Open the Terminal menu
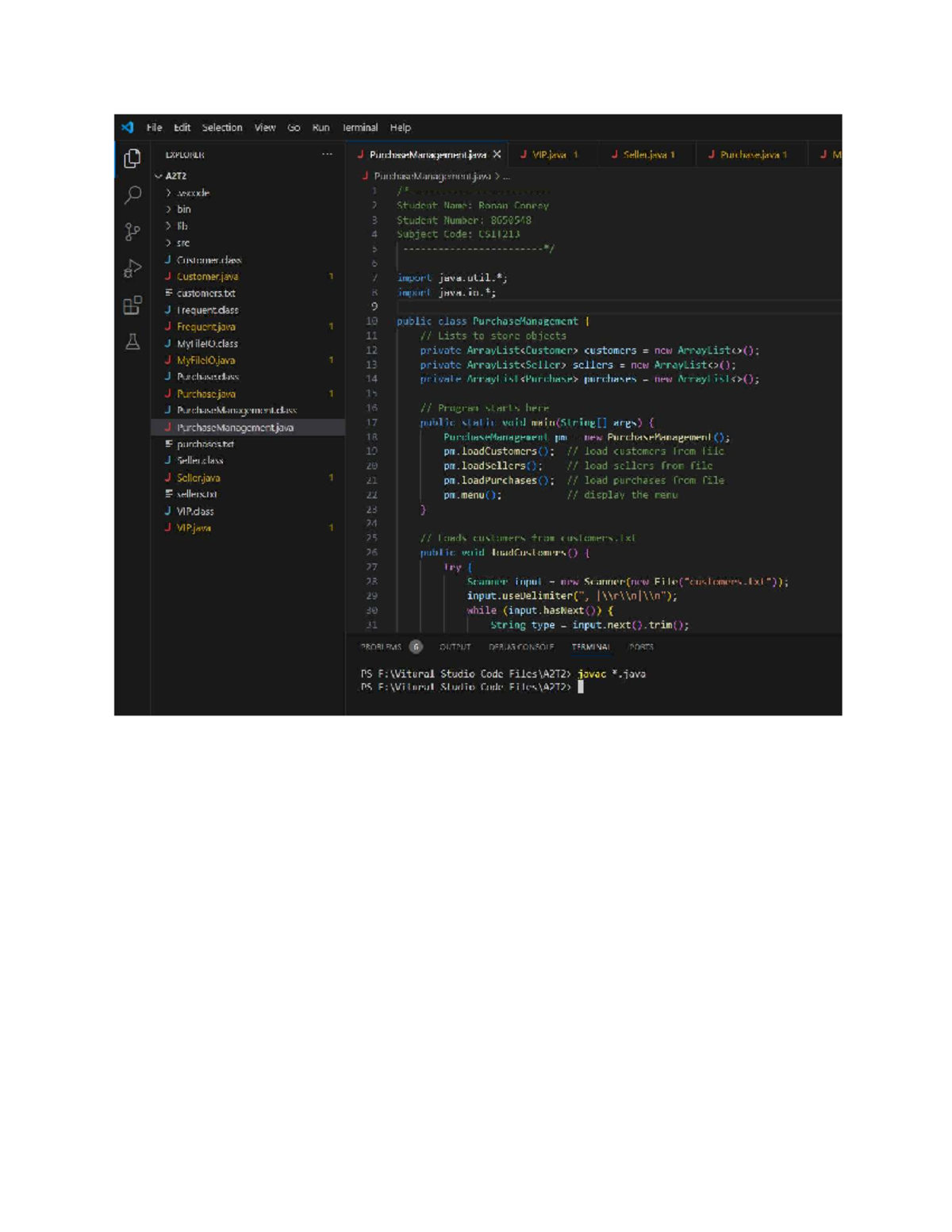 [360, 127]
